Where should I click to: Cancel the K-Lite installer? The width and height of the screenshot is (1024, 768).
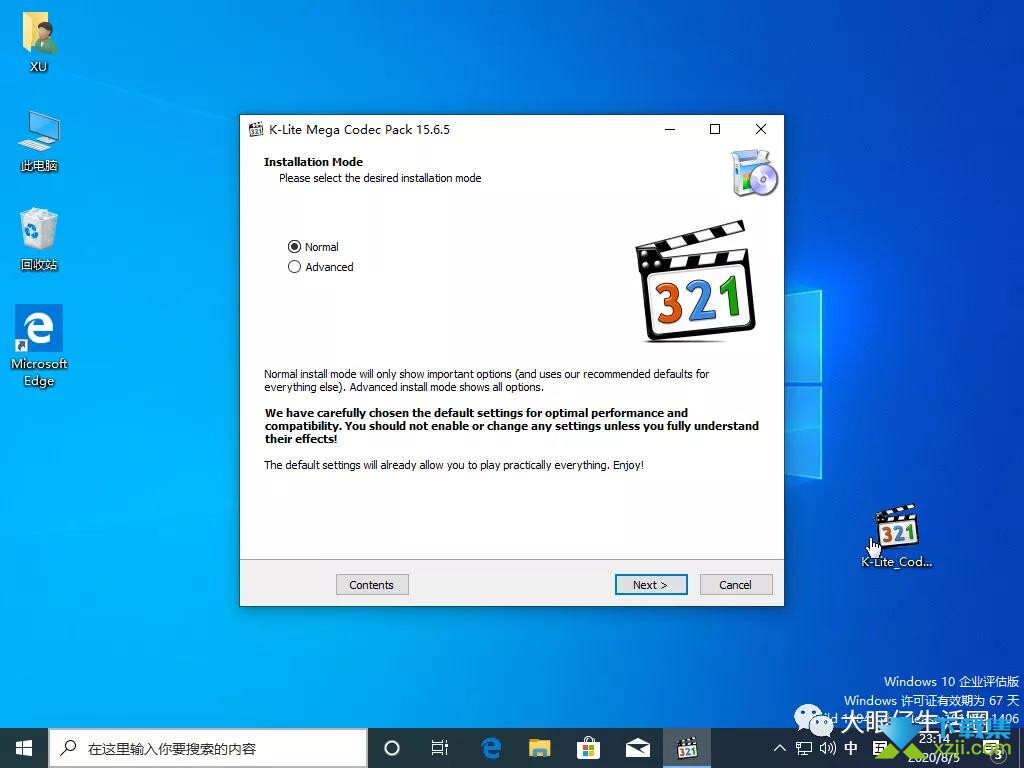coord(735,584)
